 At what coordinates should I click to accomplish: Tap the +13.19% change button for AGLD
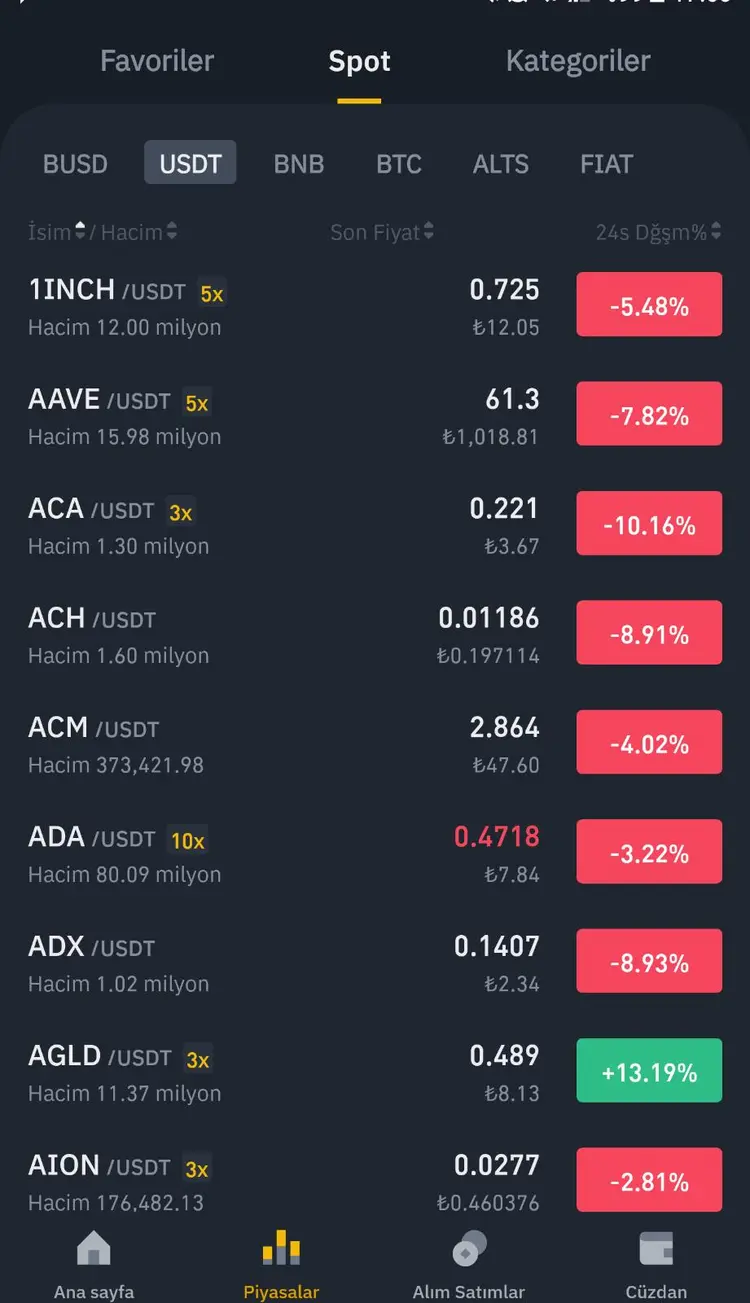(649, 1071)
